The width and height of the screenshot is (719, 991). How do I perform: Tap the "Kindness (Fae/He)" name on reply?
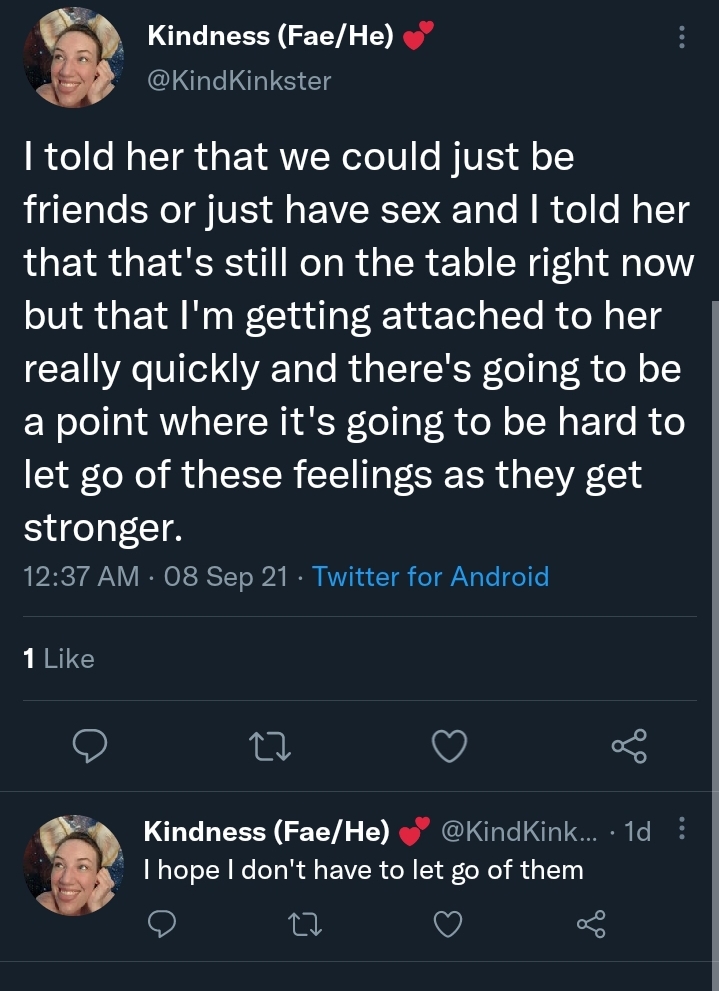click(267, 831)
